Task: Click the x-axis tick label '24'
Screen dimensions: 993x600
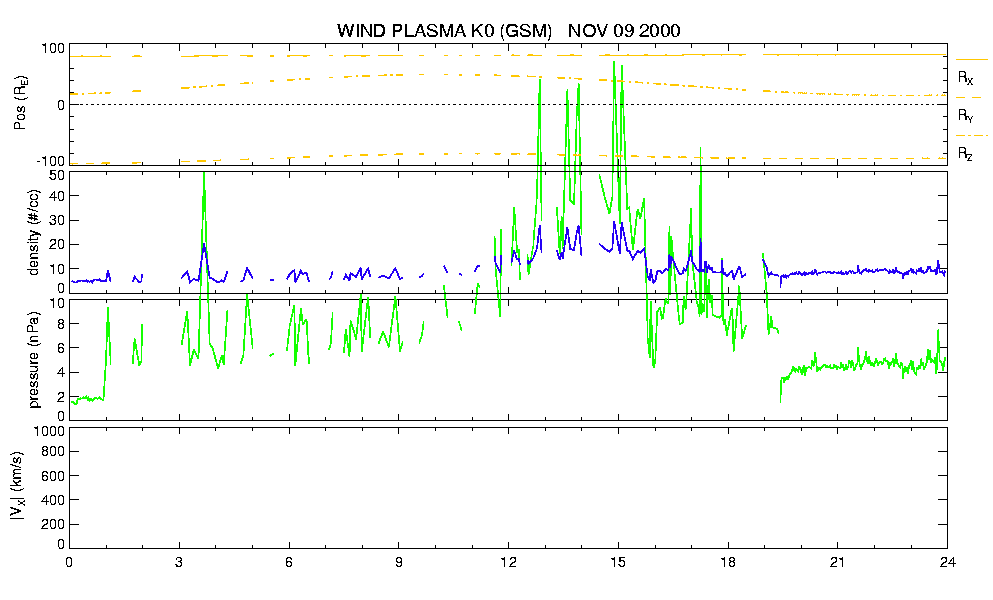Action: click(x=947, y=562)
